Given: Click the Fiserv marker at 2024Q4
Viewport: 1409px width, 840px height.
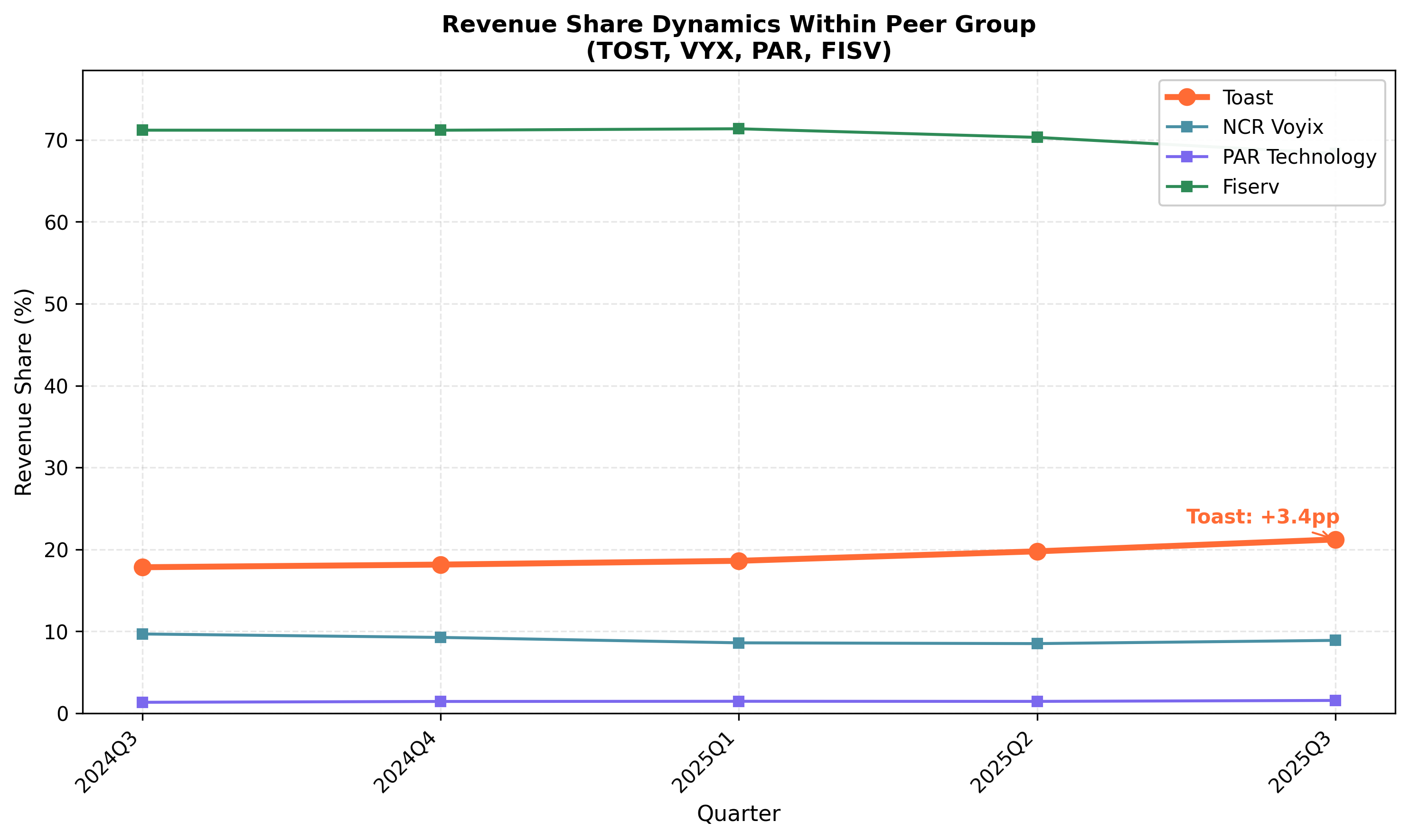Looking at the screenshot, I should click(441, 130).
